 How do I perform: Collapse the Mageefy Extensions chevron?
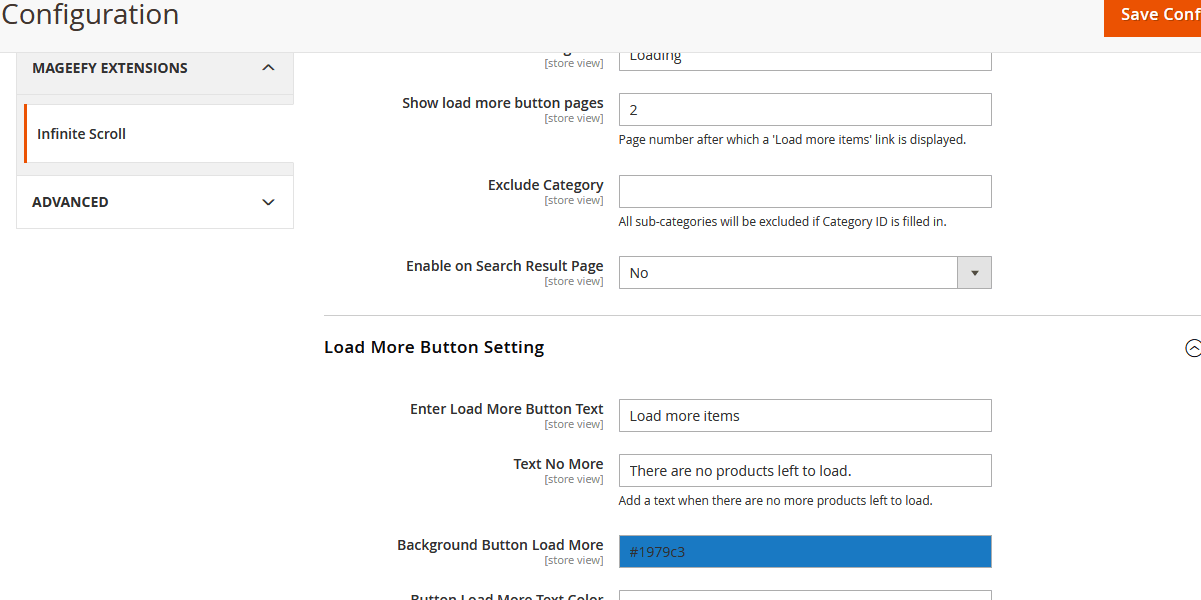(x=268, y=68)
